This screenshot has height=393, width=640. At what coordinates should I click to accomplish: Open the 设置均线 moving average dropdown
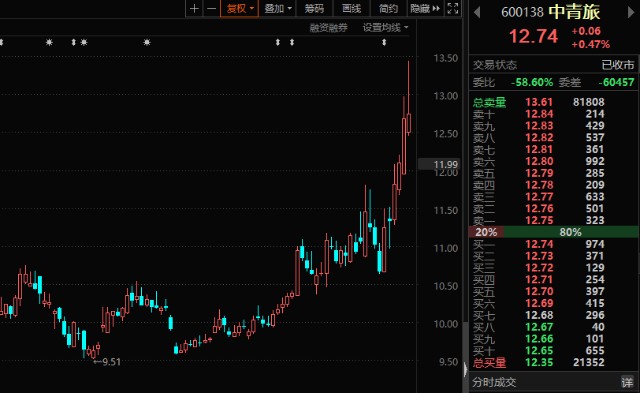(385, 28)
